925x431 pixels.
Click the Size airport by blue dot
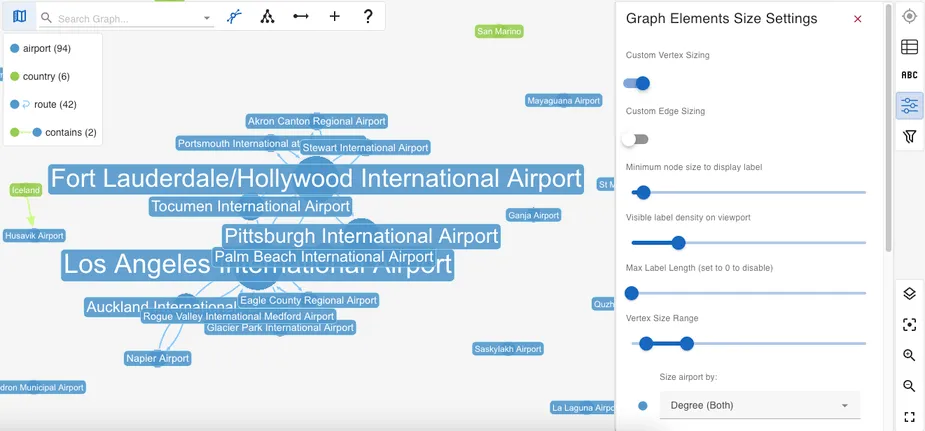coord(642,406)
